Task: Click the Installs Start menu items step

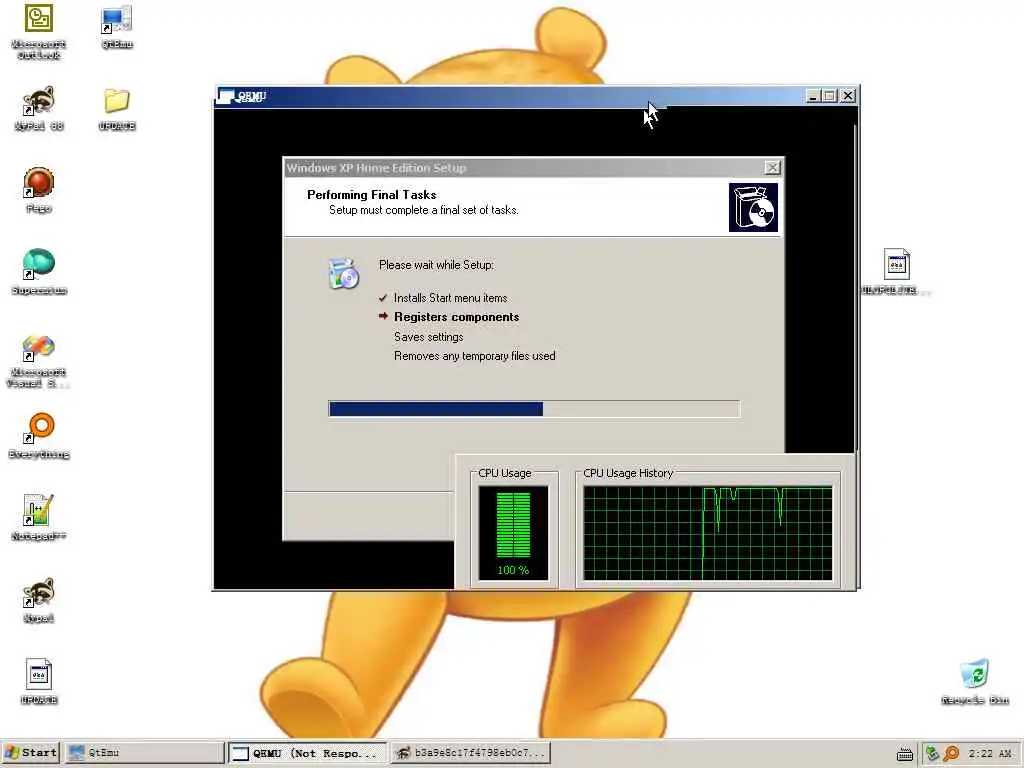Action: point(451,298)
